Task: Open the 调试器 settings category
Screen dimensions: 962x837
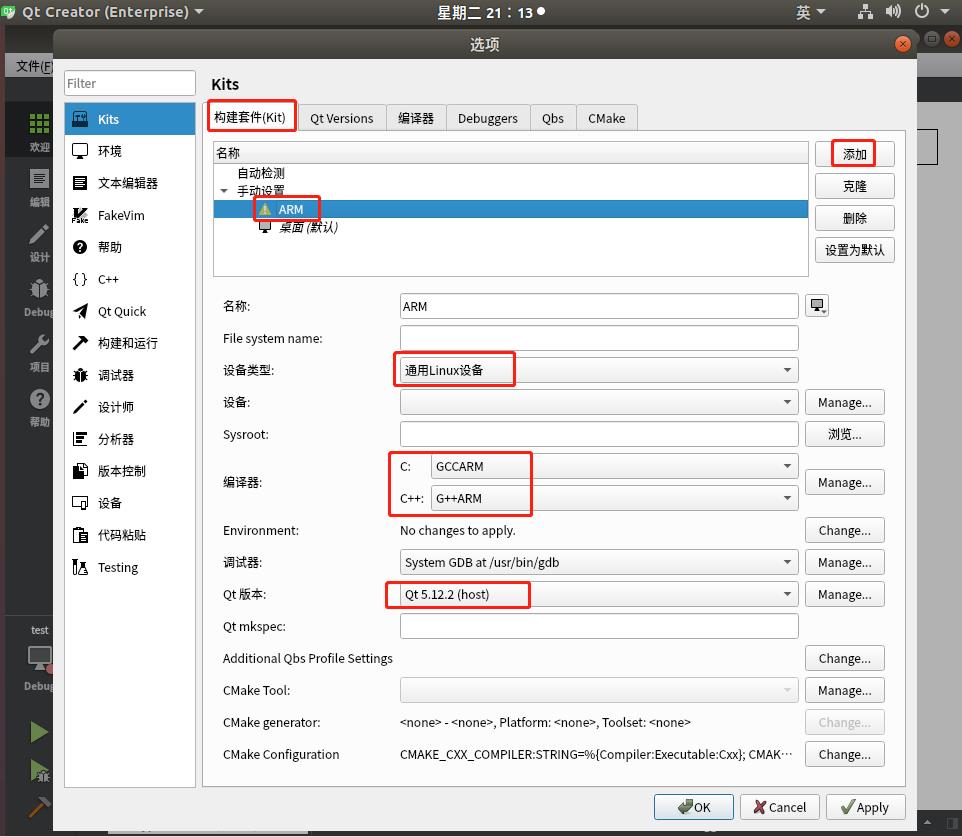Action: [x=129, y=375]
